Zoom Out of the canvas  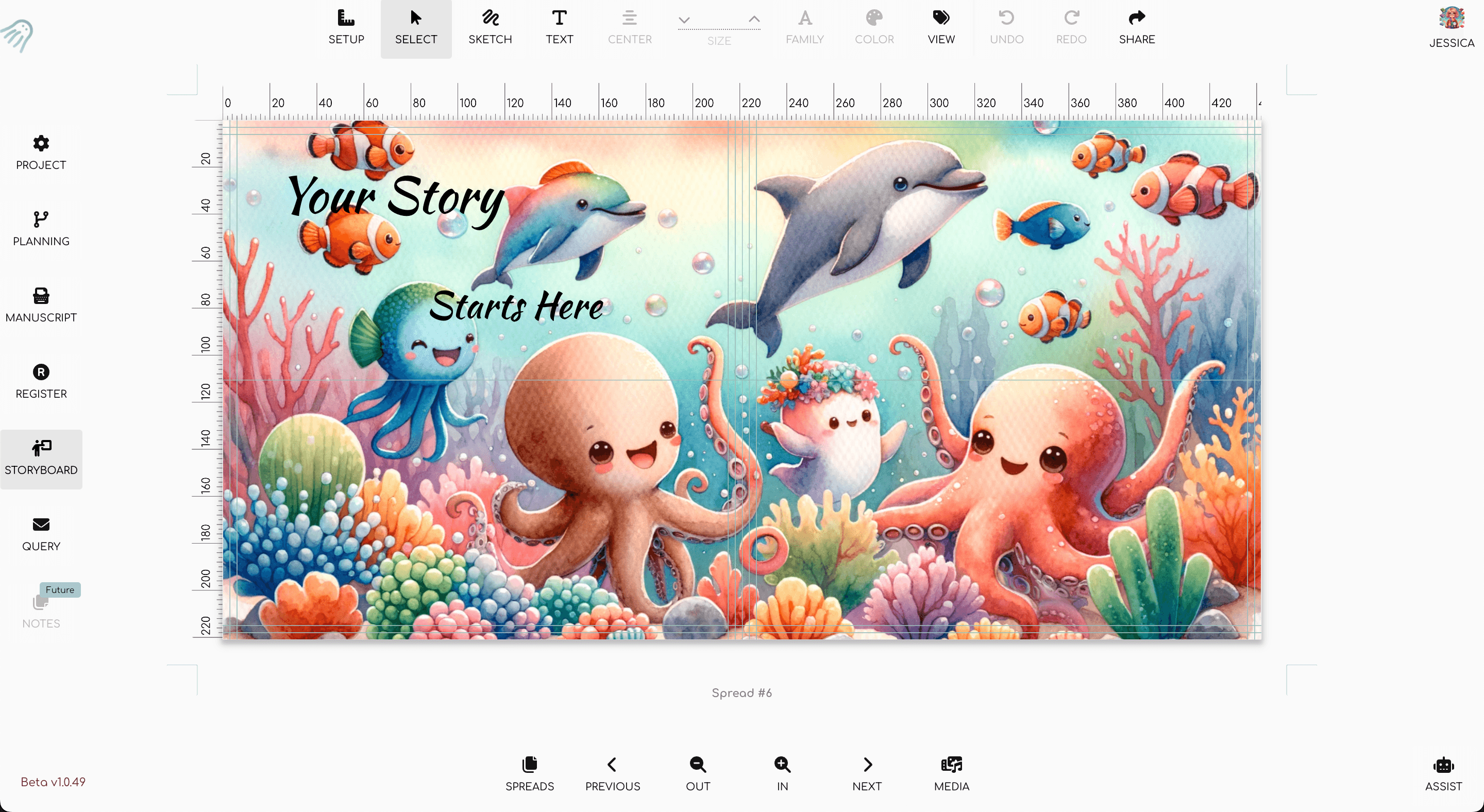pos(698,774)
